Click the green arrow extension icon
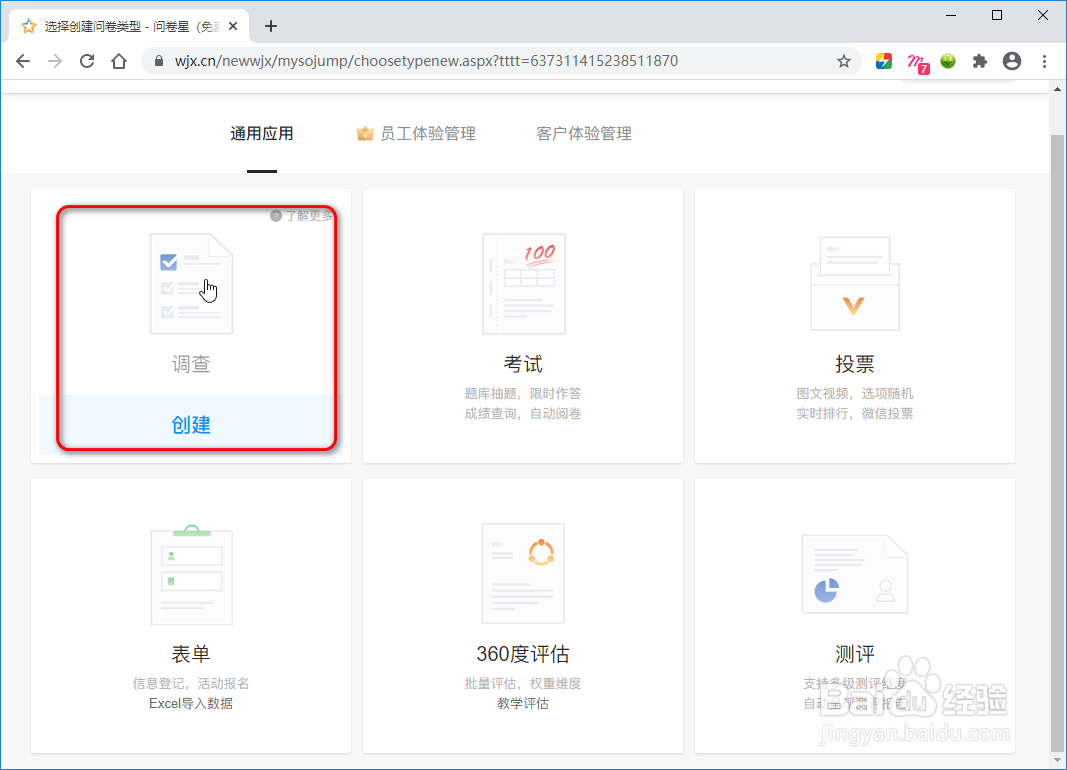The height and width of the screenshot is (770, 1067). tap(947, 61)
